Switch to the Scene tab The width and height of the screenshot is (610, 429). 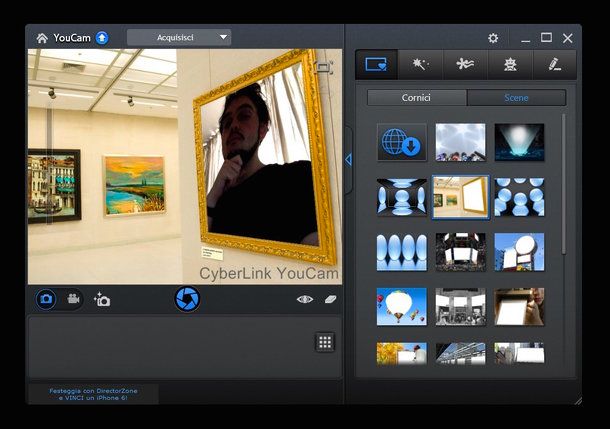point(516,98)
